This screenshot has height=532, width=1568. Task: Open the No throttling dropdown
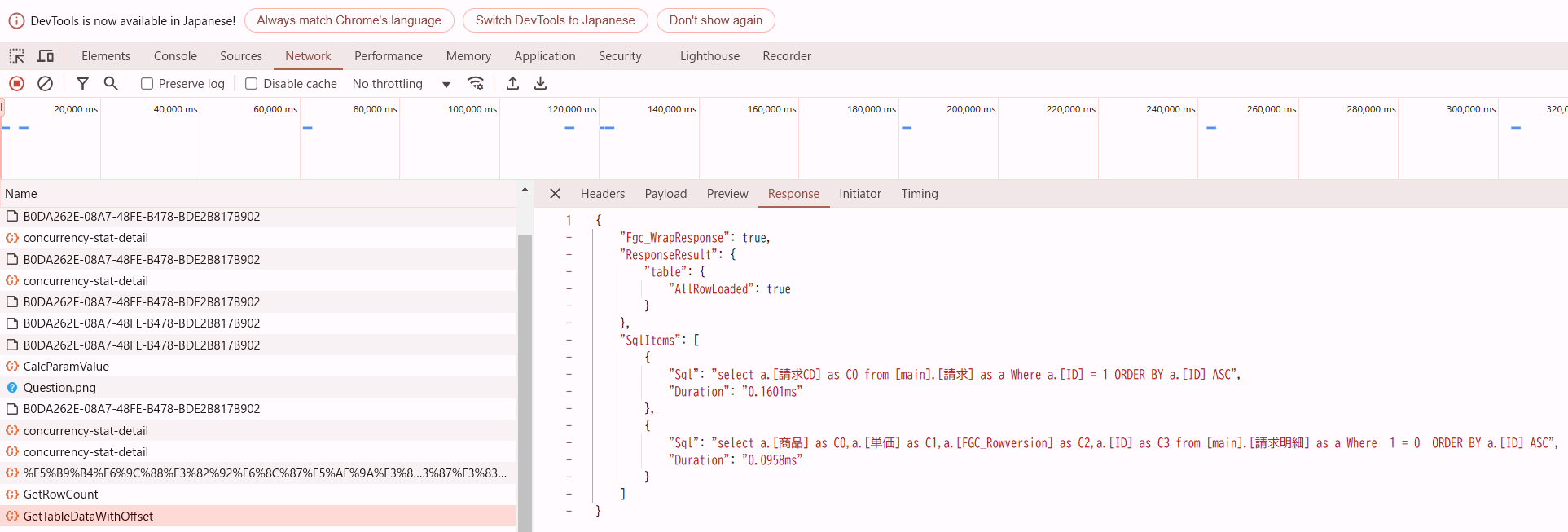402,84
